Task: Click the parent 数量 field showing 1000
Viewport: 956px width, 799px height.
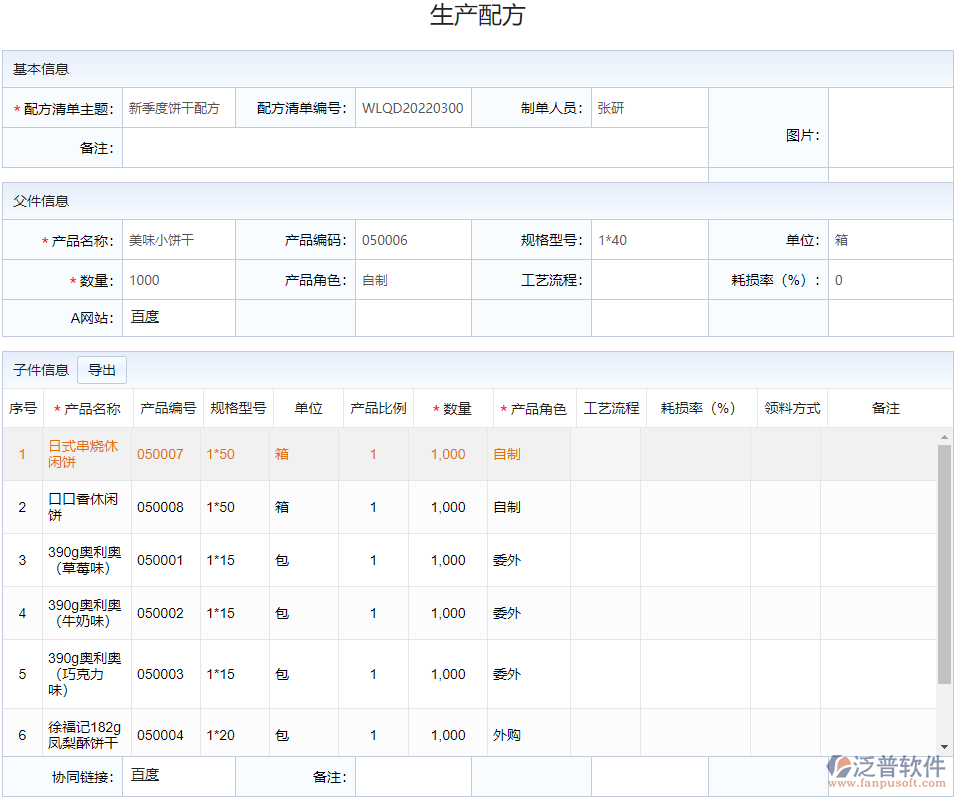Action: (178, 281)
